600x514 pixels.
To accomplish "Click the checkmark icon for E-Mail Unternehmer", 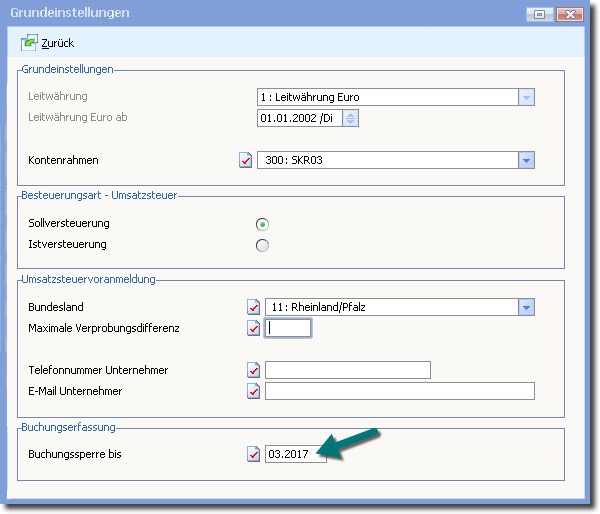I will [254, 391].
